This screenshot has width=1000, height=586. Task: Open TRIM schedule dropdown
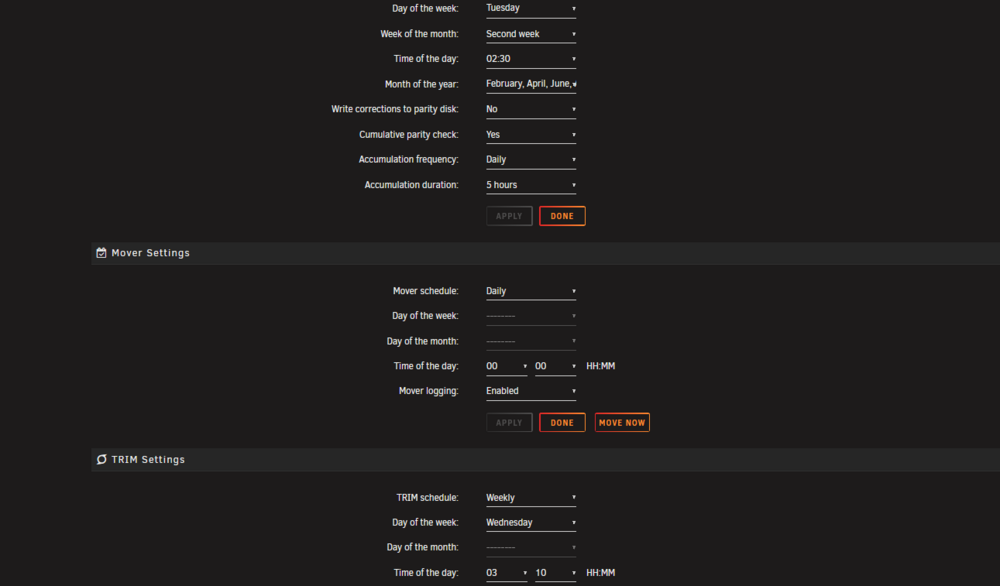[x=531, y=497]
